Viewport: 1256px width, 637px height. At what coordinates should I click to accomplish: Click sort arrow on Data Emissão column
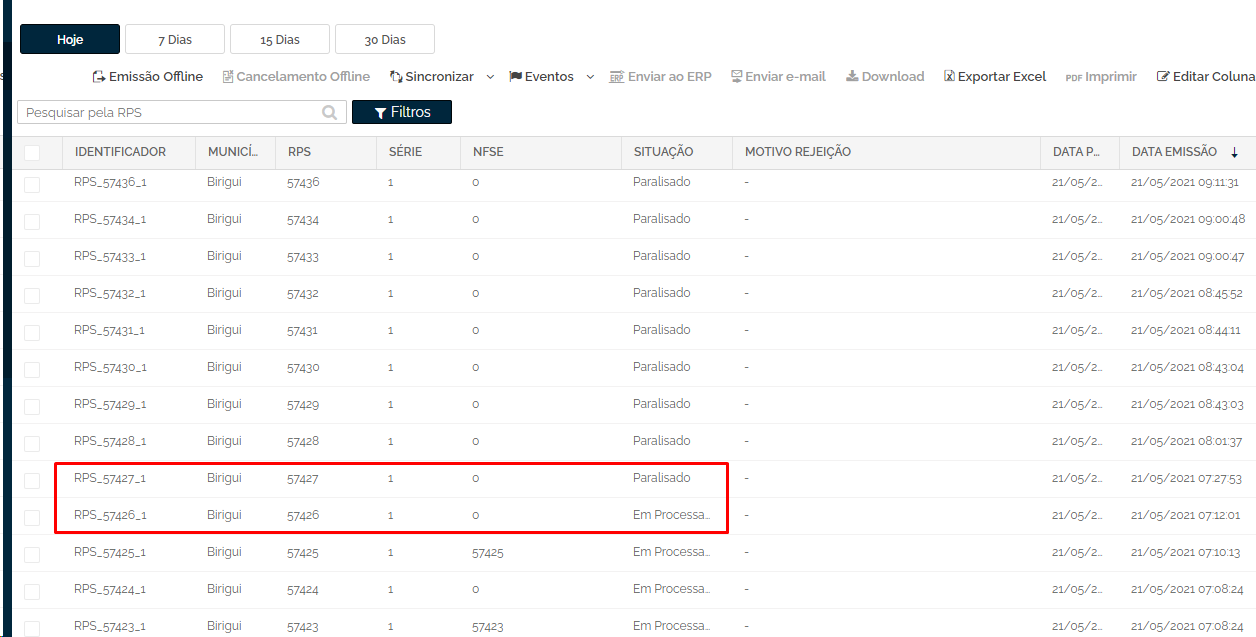[1234, 152]
